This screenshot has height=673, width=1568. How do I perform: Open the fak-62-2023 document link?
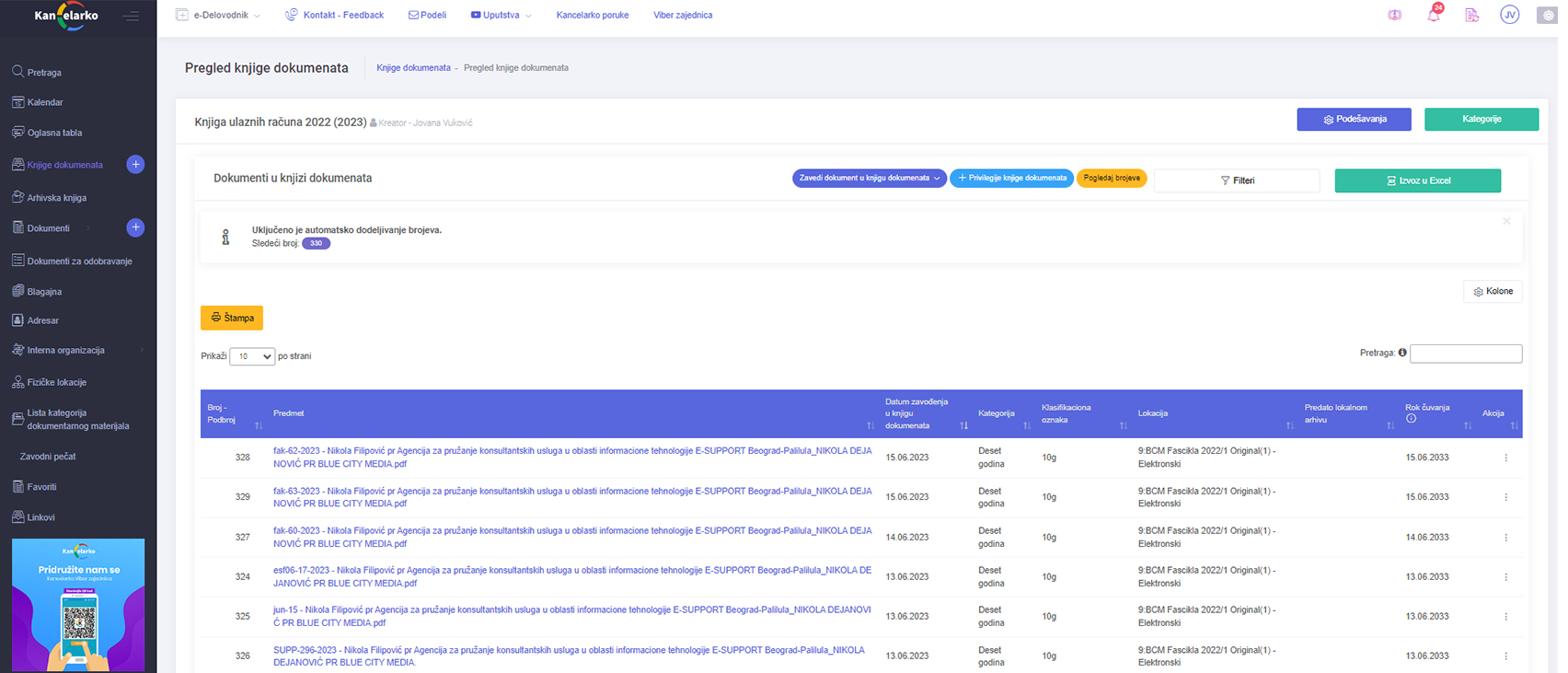tap(571, 451)
